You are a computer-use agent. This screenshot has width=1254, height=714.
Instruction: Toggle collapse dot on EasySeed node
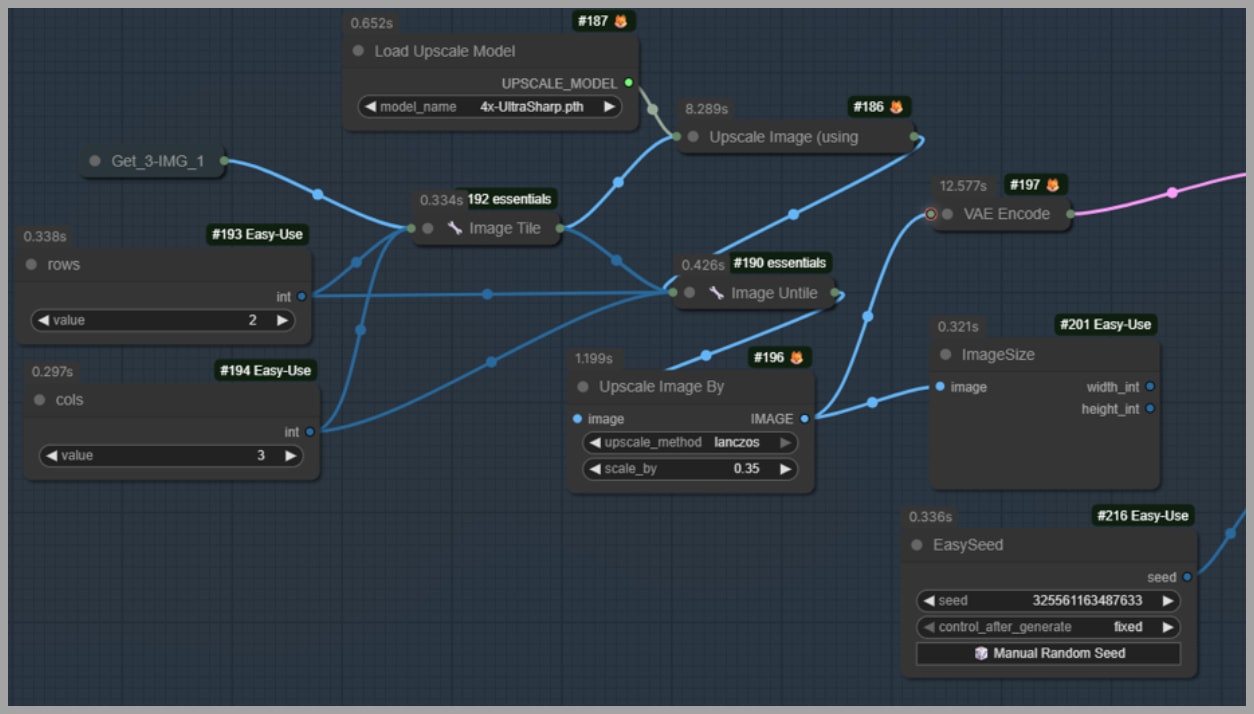click(917, 545)
